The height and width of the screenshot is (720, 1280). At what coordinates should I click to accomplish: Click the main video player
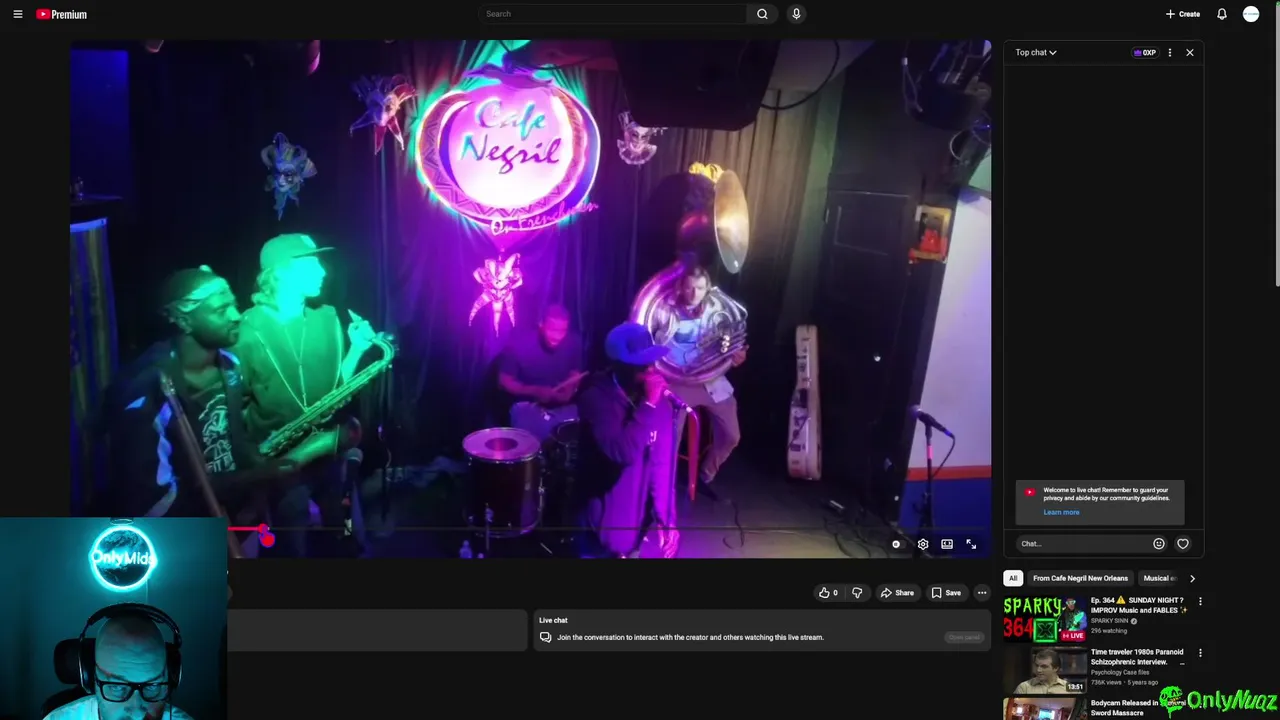pos(530,298)
